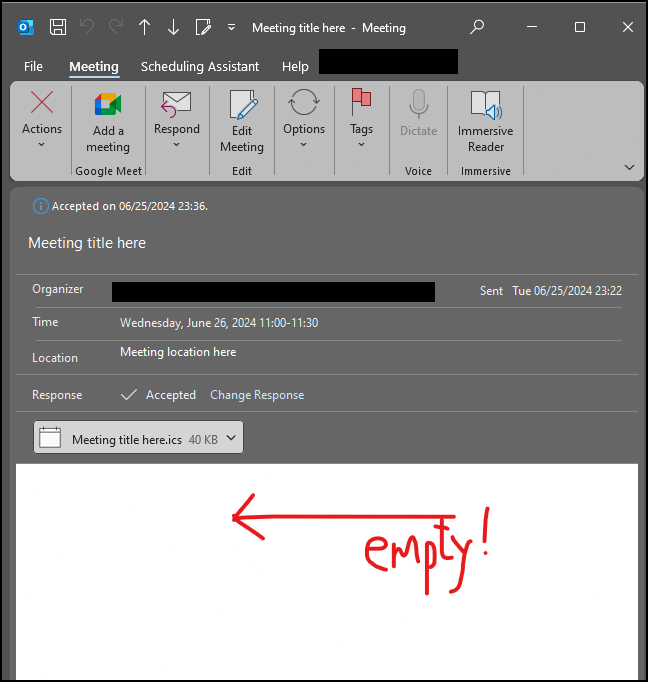Viewport: 648px width, 682px height.
Task: Expand the Actions dropdown chevron
Action: tap(42, 144)
